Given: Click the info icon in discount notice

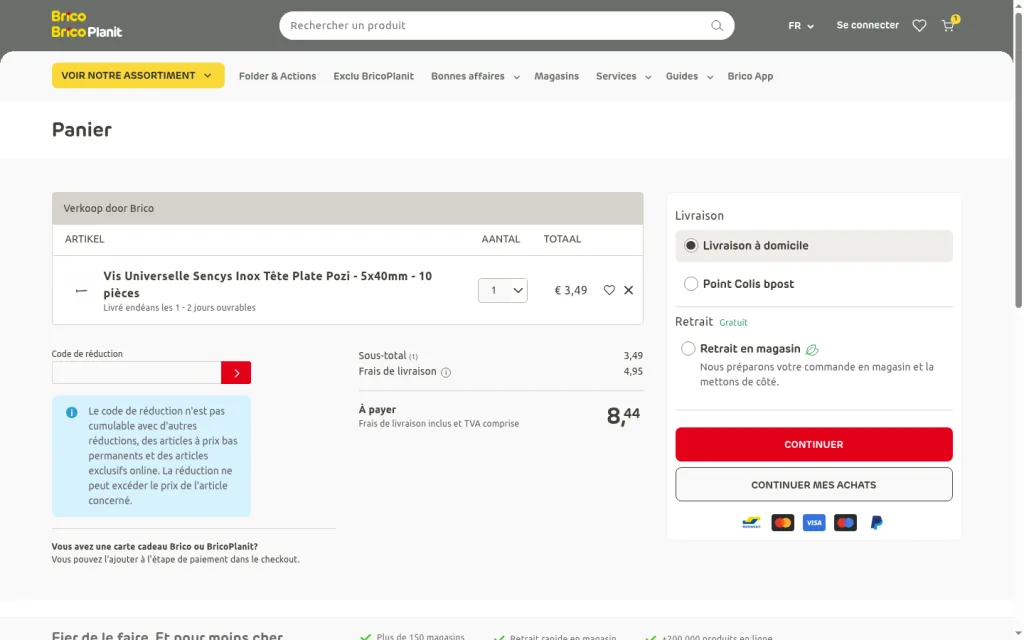Looking at the screenshot, I should (x=72, y=413).
